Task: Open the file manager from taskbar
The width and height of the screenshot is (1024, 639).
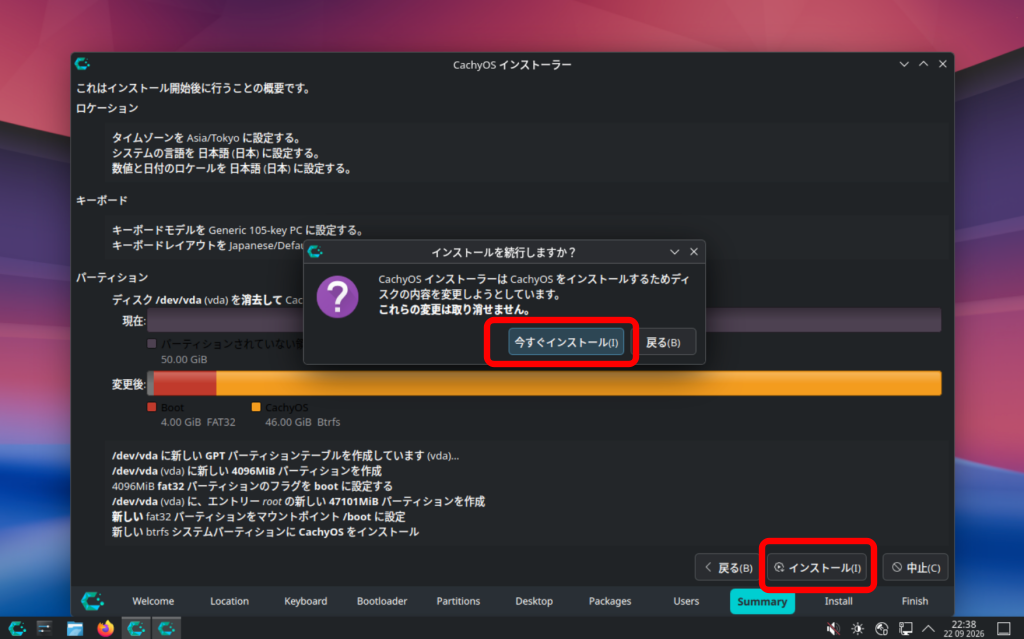Action: (x=75, y=628)
